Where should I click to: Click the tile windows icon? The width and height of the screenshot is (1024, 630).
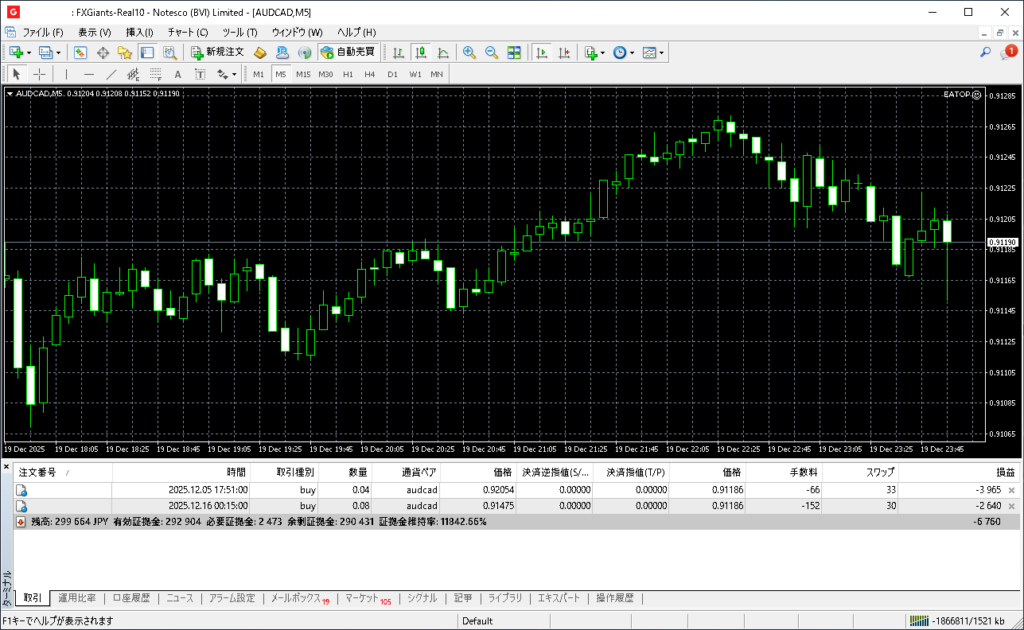click(x=514, y=52)
